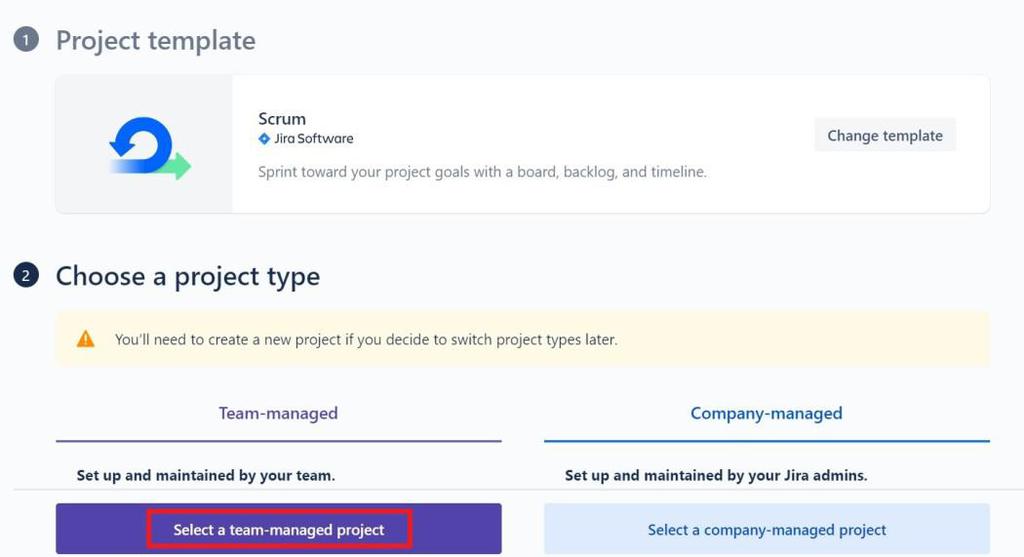
Task: Click the yellow warning banner background
Action: pos(800,339)
